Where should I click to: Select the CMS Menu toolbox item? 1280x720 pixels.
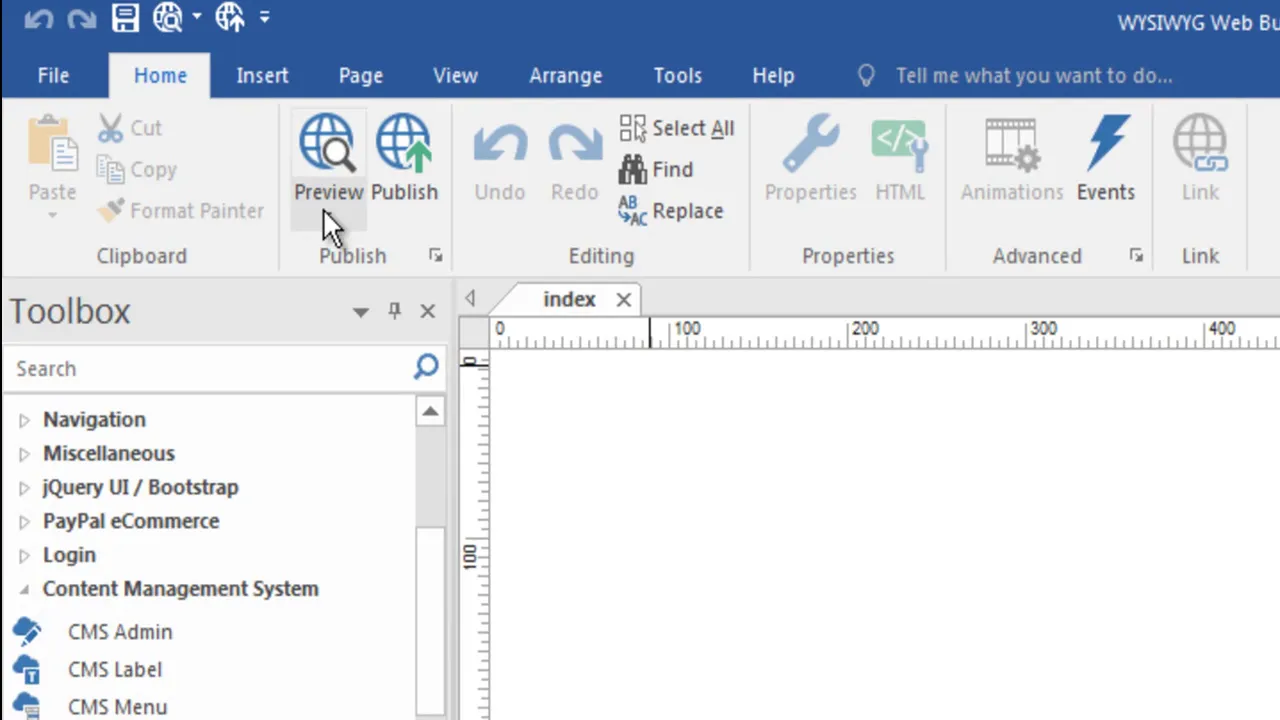coord(89,707)
